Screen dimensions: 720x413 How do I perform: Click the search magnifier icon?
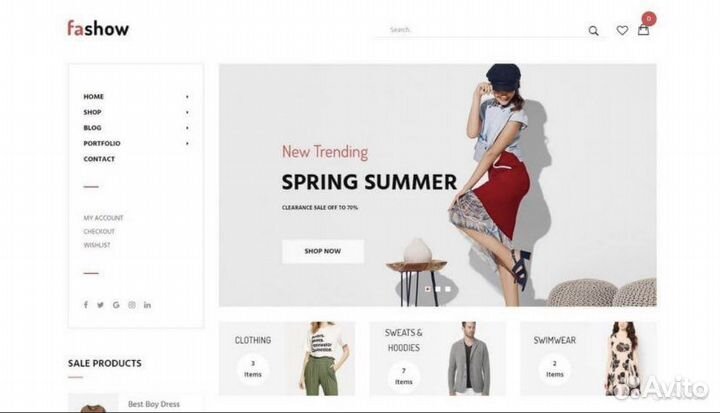[593, 31]
